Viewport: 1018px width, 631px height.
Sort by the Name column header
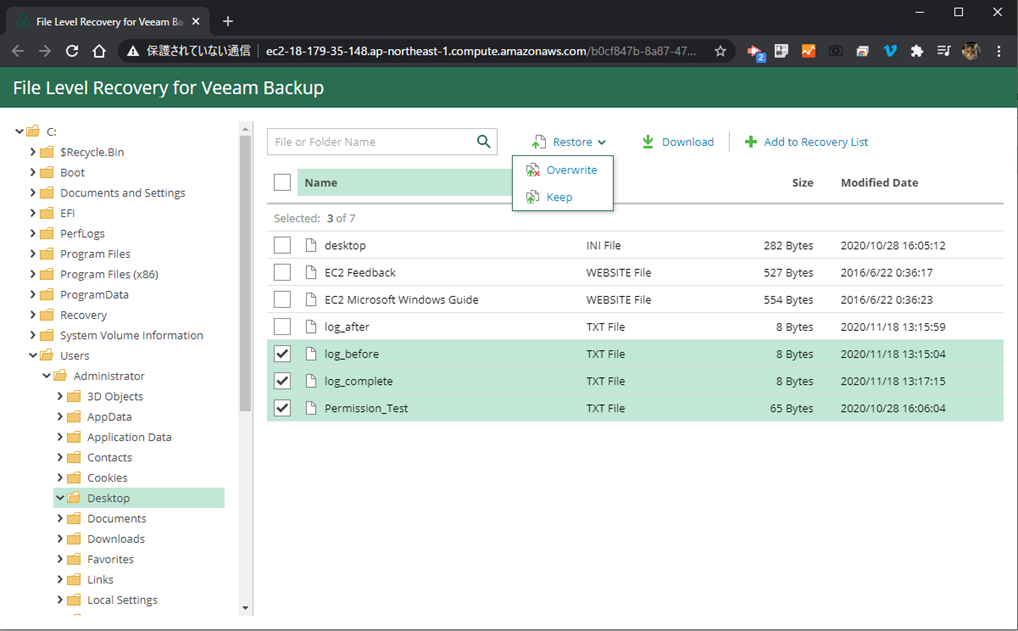click(x=321, y=182)
